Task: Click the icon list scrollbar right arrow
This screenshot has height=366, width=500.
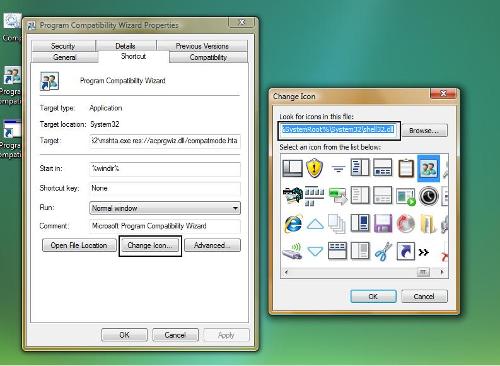Action: click(442, 272)
